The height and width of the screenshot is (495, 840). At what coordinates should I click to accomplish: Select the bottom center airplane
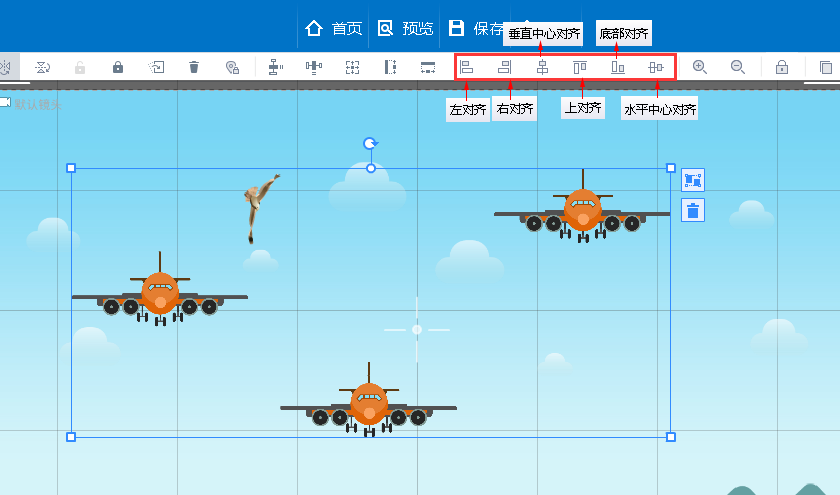point(369,402)
